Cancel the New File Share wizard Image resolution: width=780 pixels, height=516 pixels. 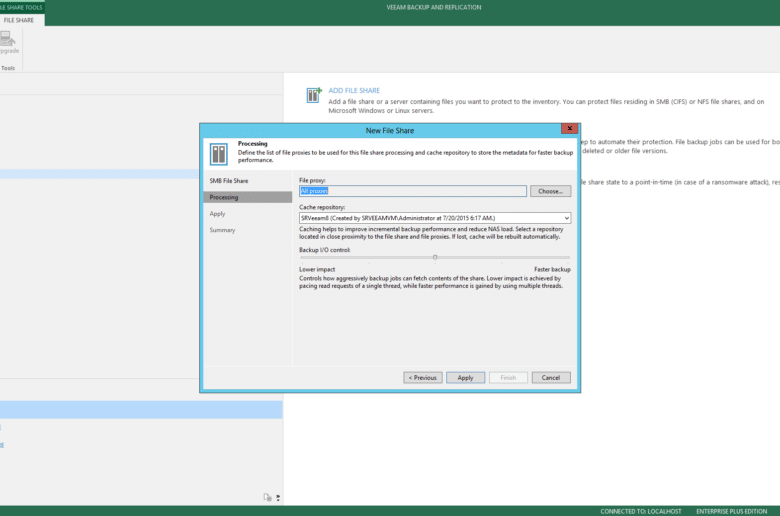[x=551, y=378]
